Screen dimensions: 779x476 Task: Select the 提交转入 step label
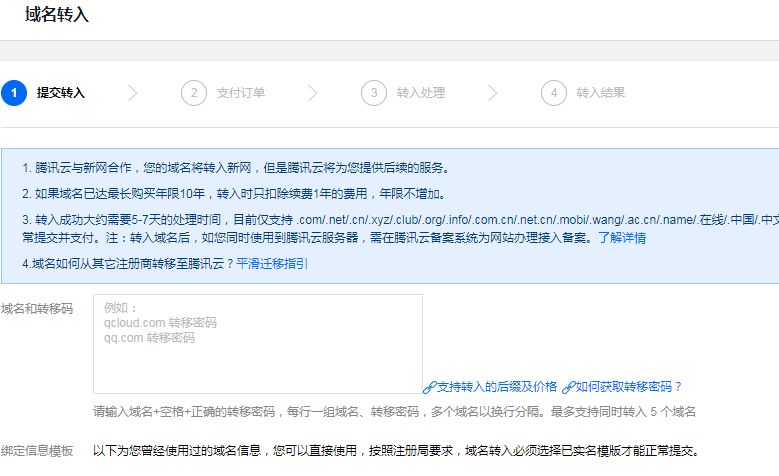pyautogui.click(x=61, y=93)
